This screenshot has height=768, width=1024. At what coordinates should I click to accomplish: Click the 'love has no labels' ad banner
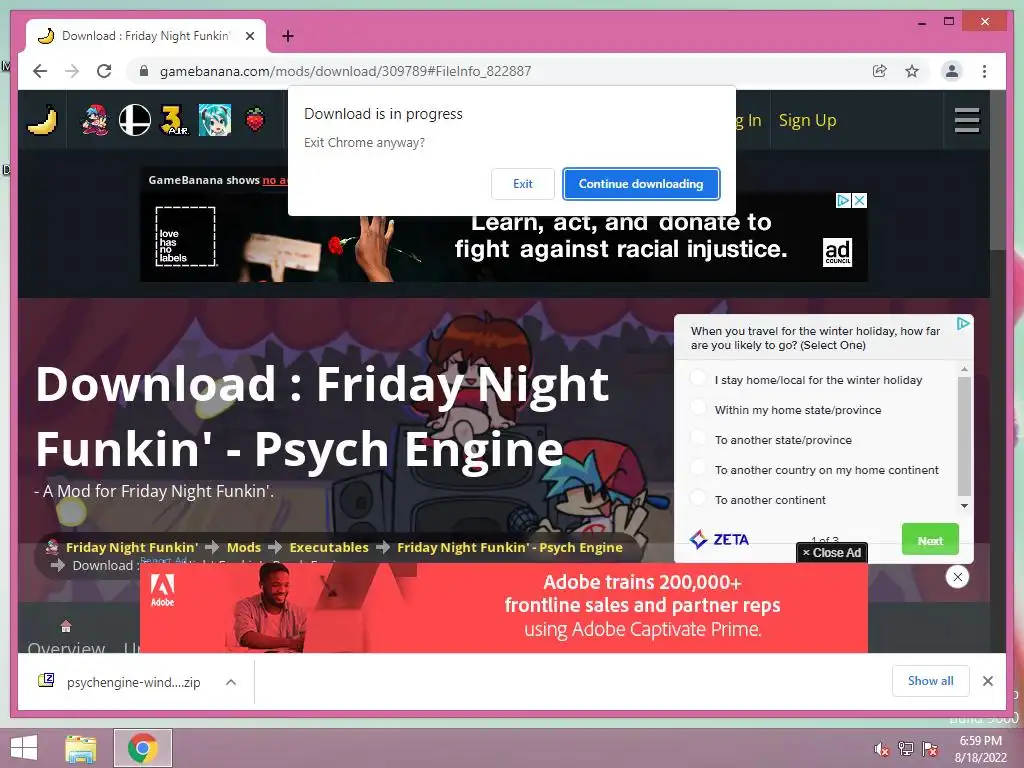click(504, 238)
